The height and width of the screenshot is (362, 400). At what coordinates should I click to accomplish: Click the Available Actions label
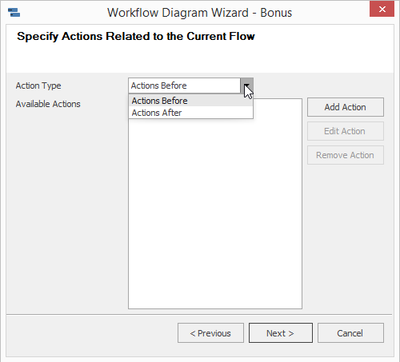click(x=48, y=104)
